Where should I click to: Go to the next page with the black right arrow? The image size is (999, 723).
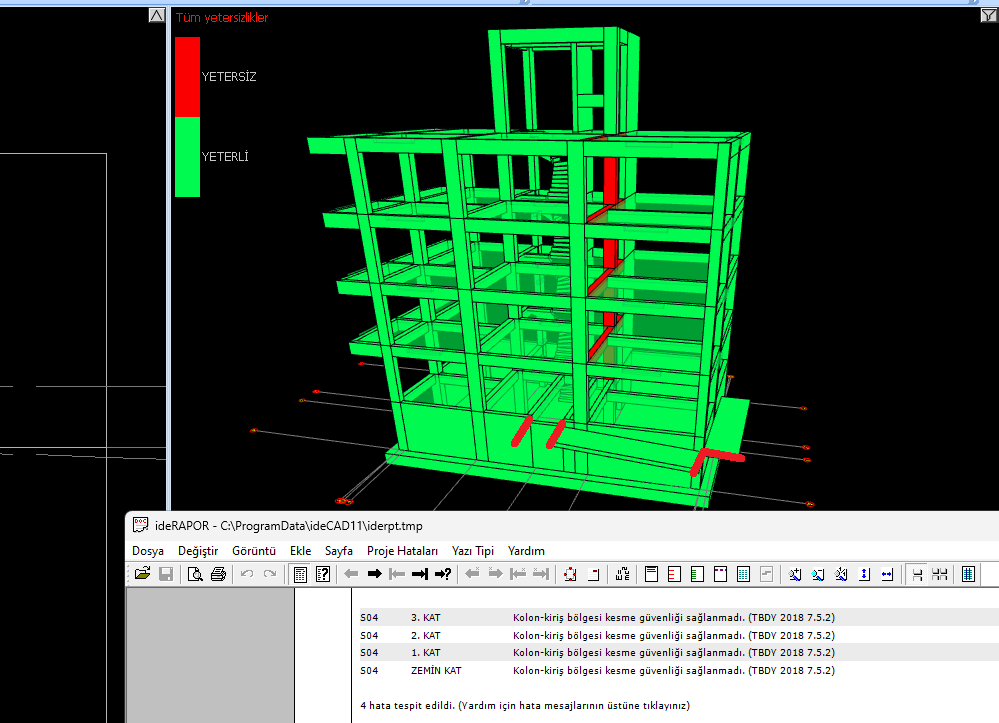pyautogui.click(x=374, y=574)
